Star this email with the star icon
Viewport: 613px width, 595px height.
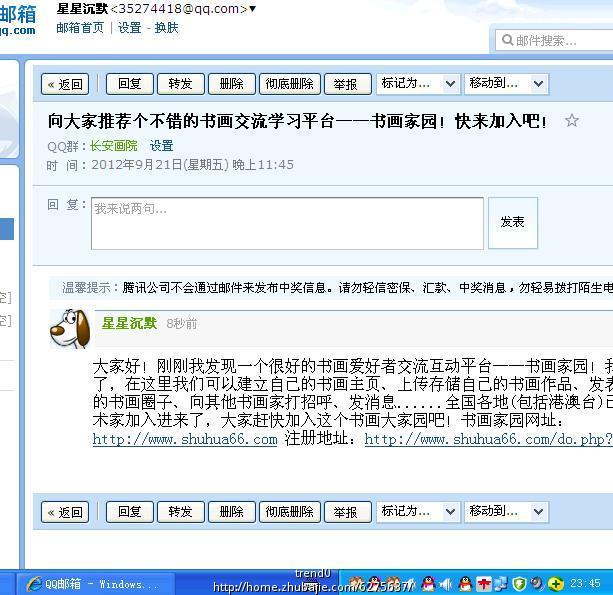572,120
